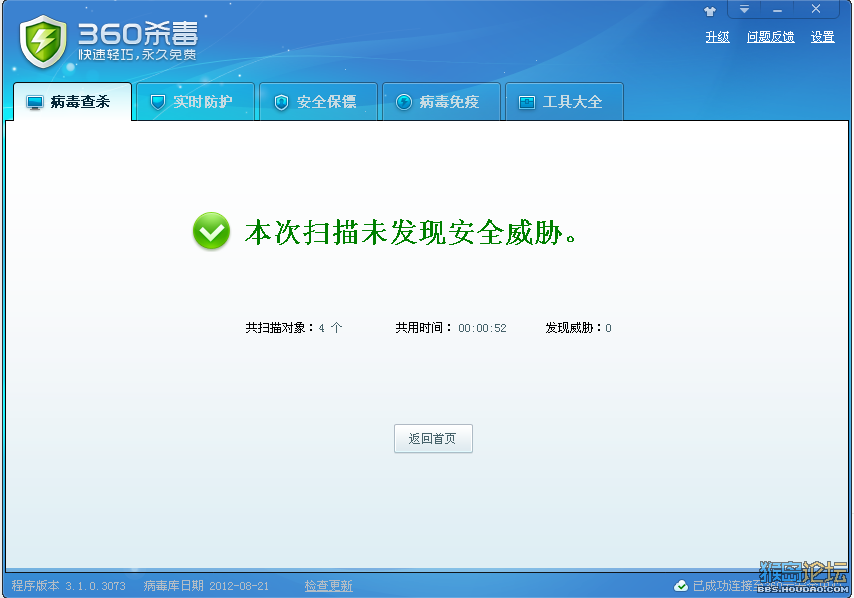This screenshot has width=854, height=598.
Task: Click the 检查更新 link
Action: coord(328,586)
